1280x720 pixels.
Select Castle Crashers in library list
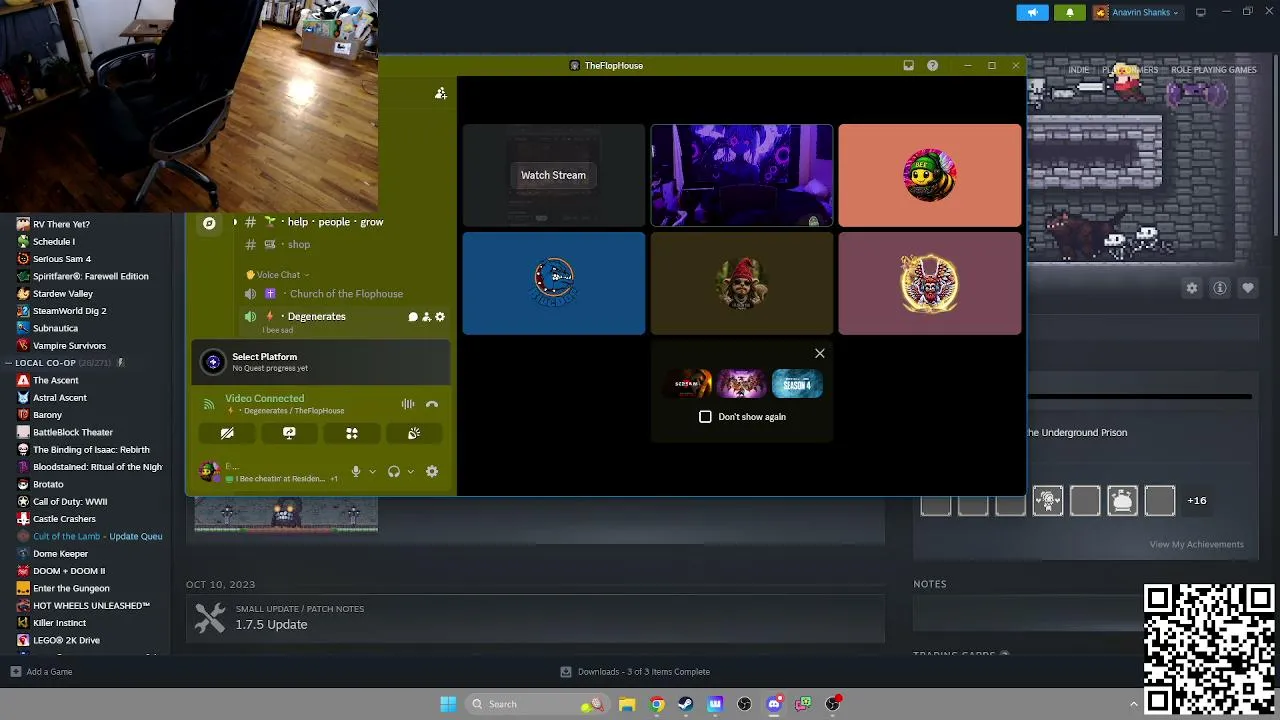tap(64, 519)
